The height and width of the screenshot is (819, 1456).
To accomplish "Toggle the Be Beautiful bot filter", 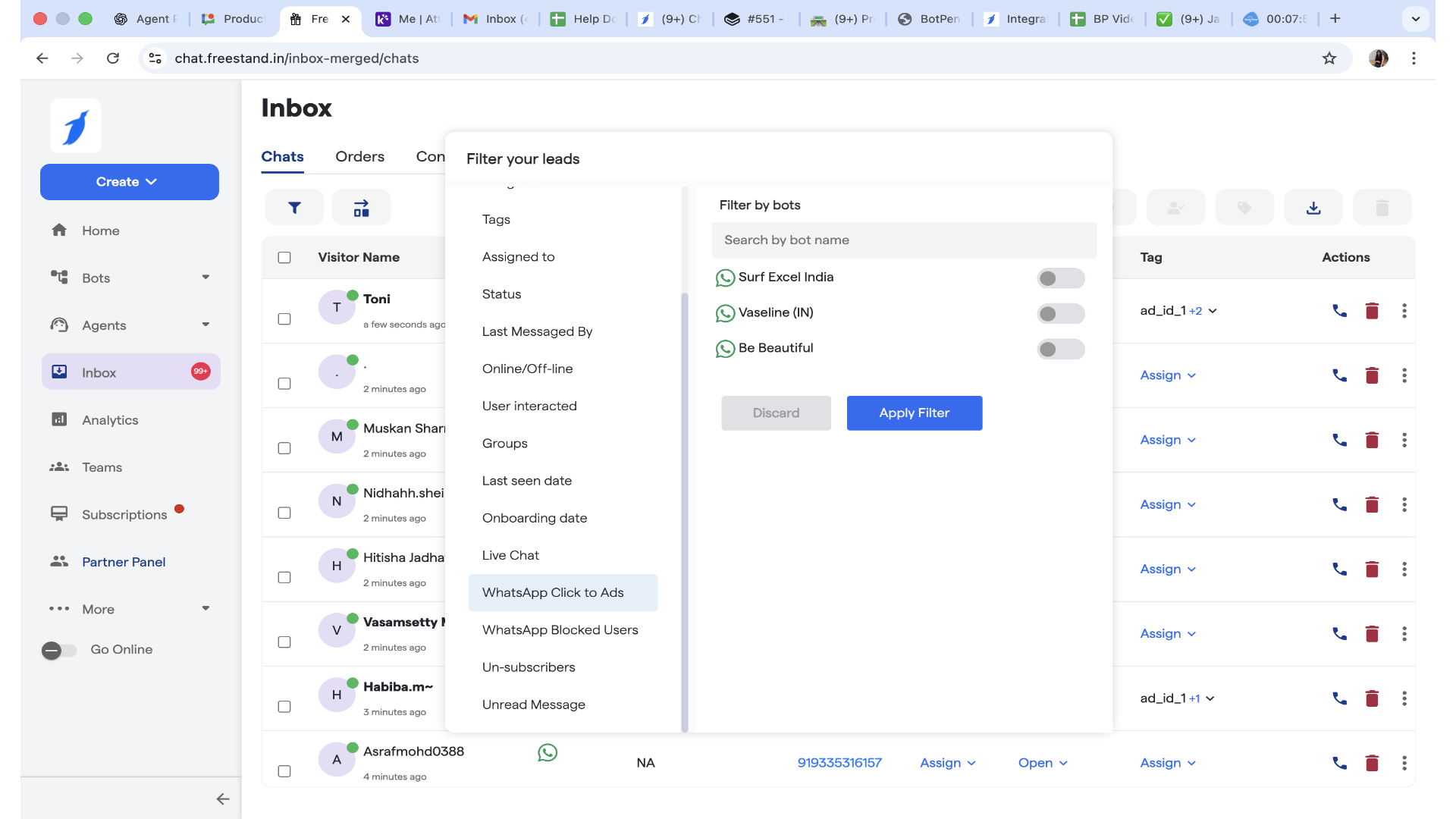I will (1060, 350).
